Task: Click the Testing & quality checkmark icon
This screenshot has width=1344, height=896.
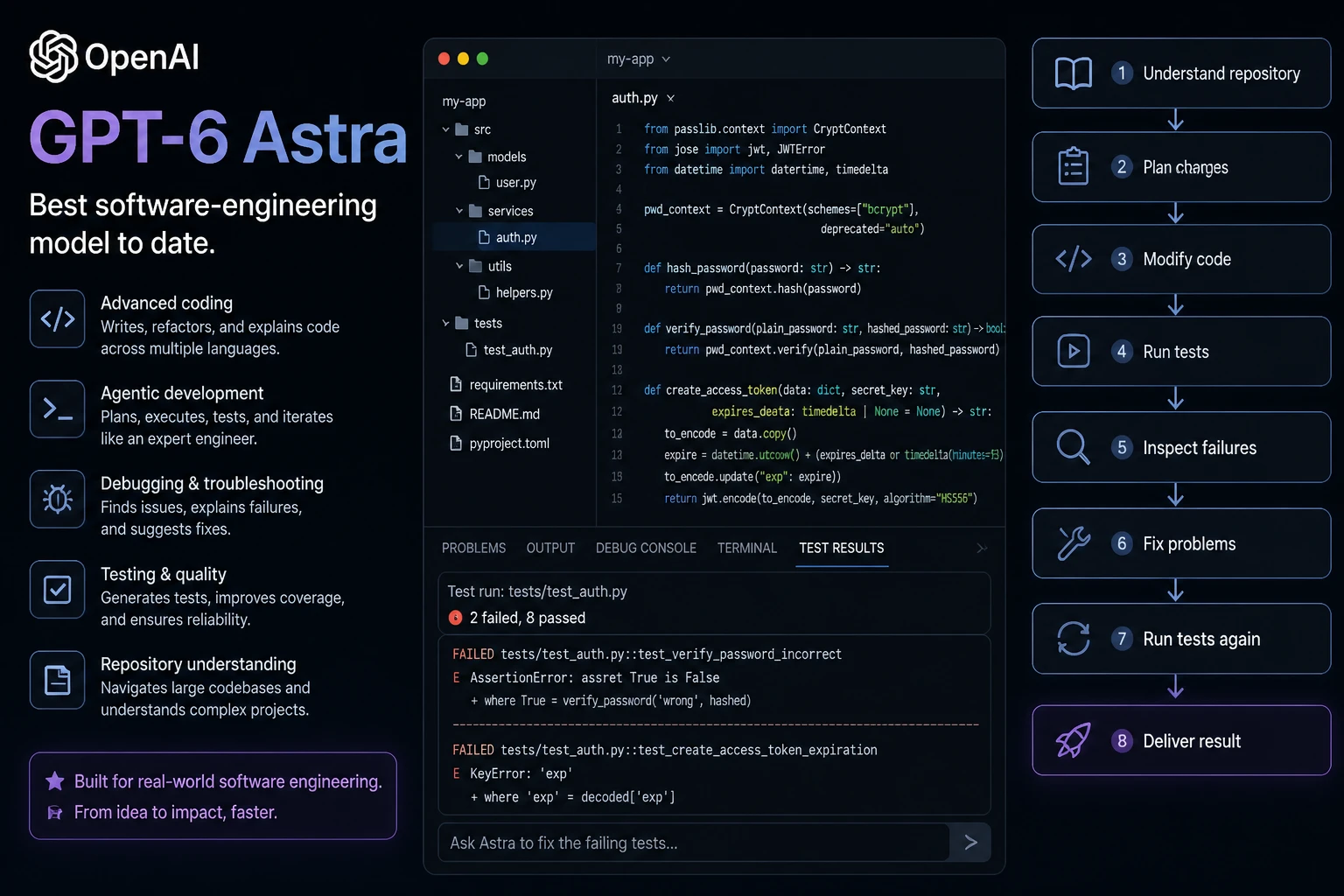Action: pyautogui.click(x=58, y=589)
